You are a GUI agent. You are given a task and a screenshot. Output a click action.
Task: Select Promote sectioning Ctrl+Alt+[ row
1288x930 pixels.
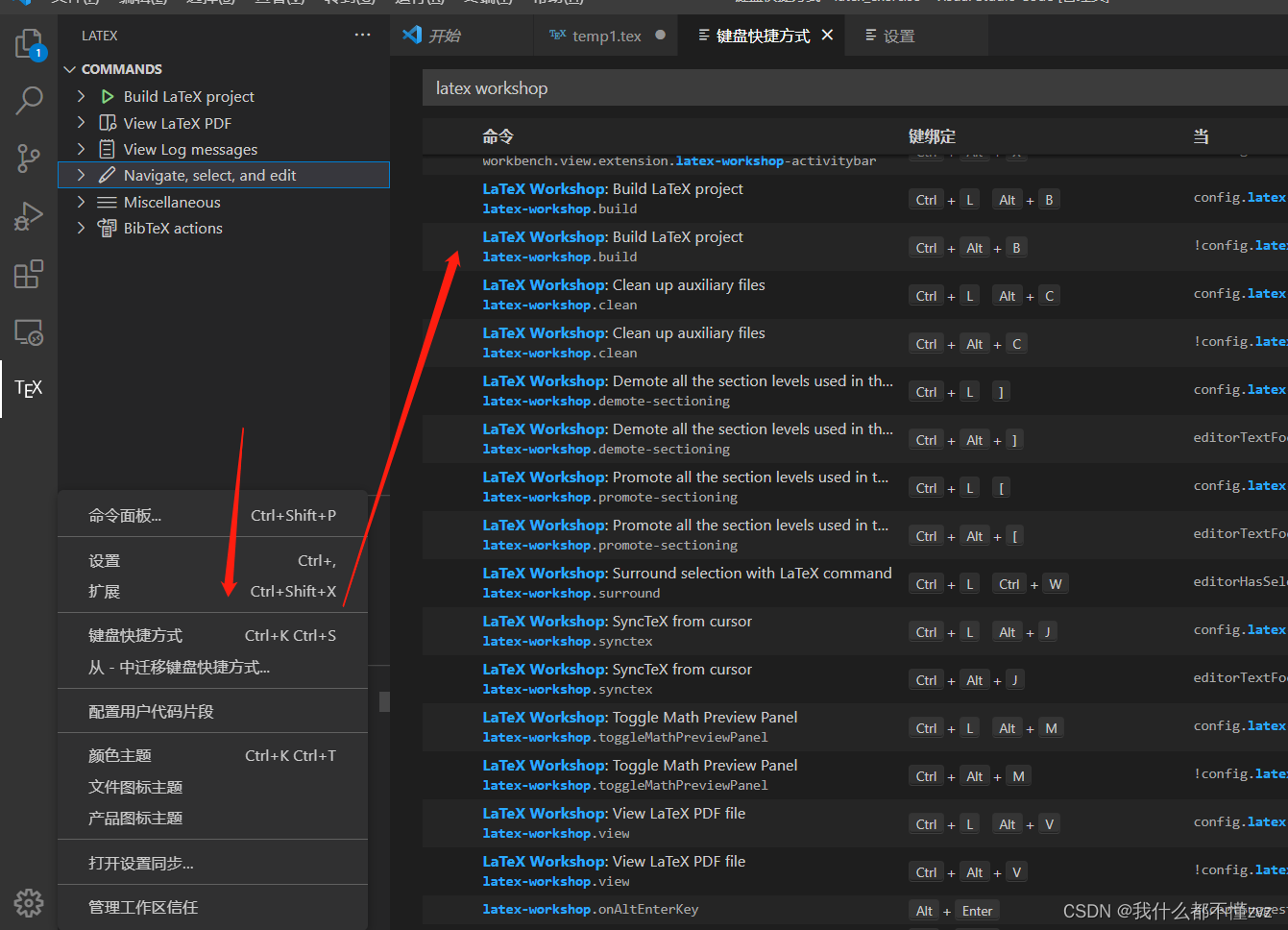click(855, 535)
